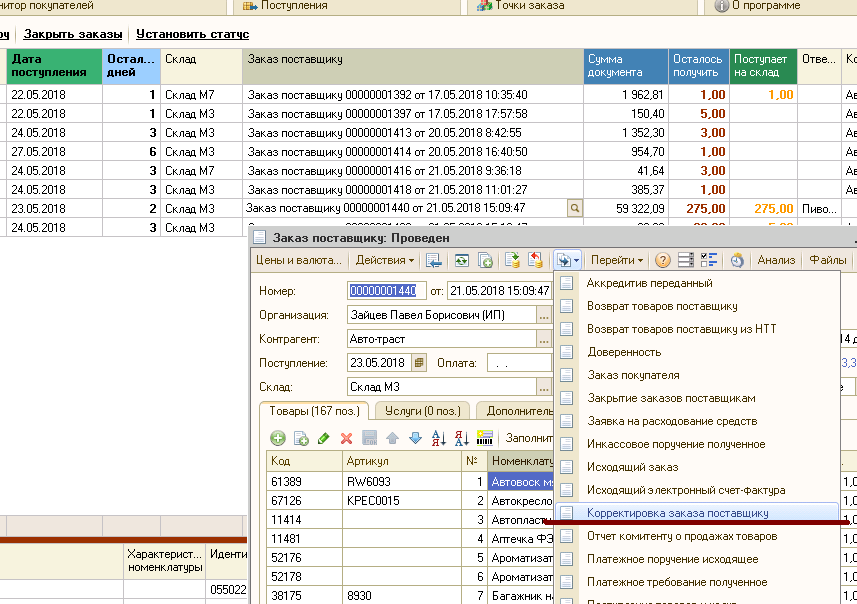Image resolution: width=857 pixels, height=604 pixels.
Task: Click the magnifier in order 1440 cell
Action: click(x=574, y=208)
